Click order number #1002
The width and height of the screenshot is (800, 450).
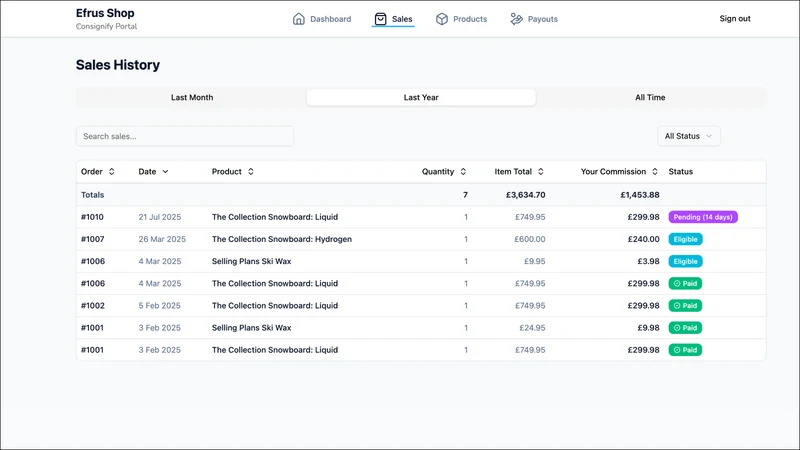pos(93,306)
